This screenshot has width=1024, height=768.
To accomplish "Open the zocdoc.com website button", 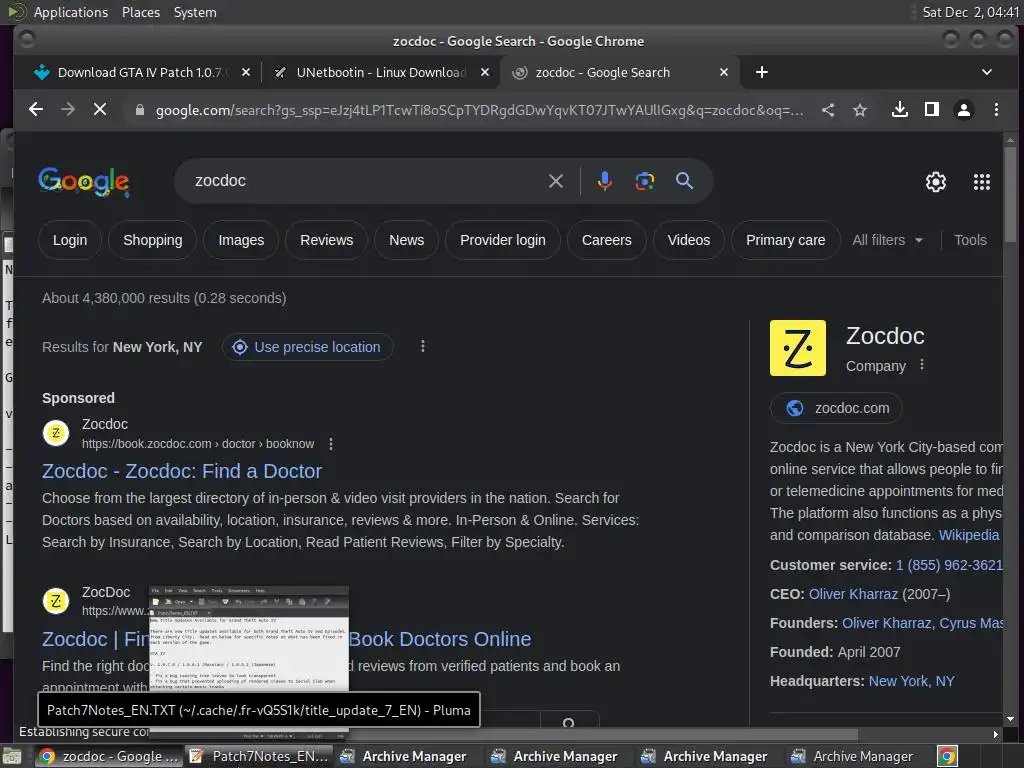I will (836, 408).
